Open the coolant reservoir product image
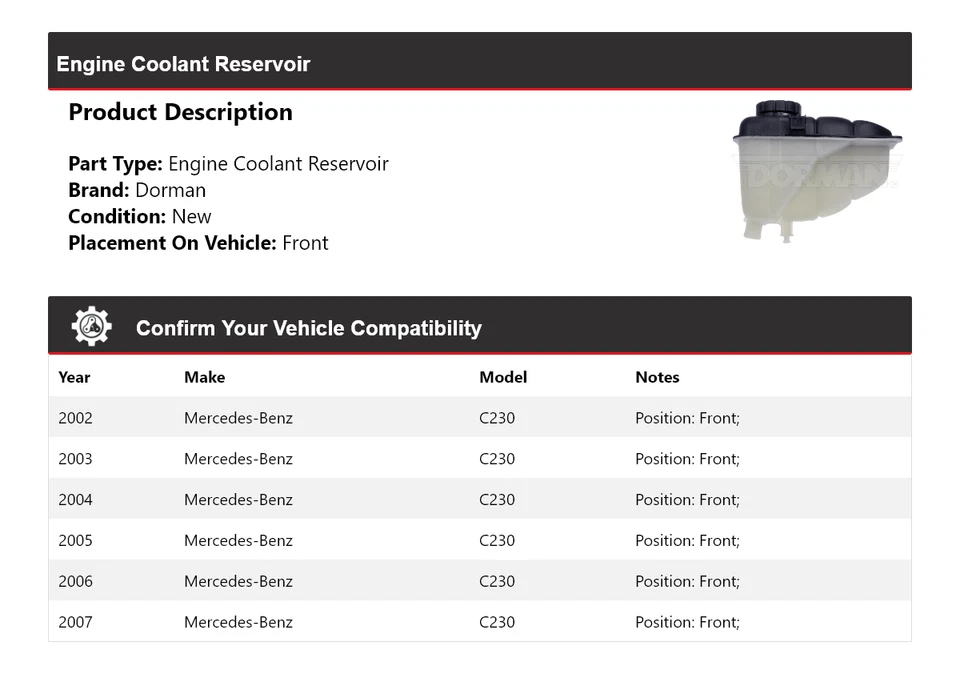This screenshot has height=674, width=960. [x=817, y=170]
